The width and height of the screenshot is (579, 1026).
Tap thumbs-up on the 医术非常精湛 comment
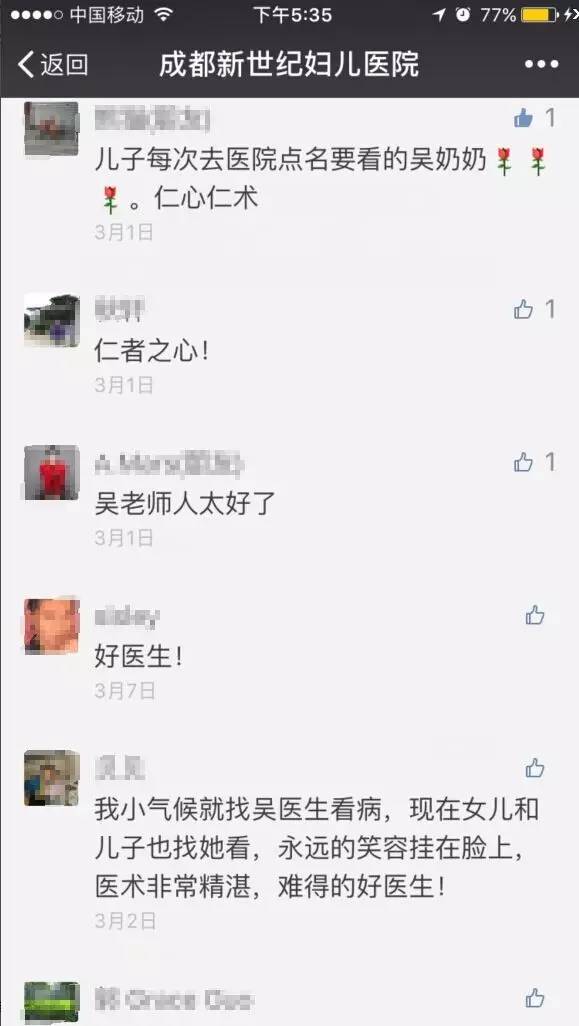(535, 768)
